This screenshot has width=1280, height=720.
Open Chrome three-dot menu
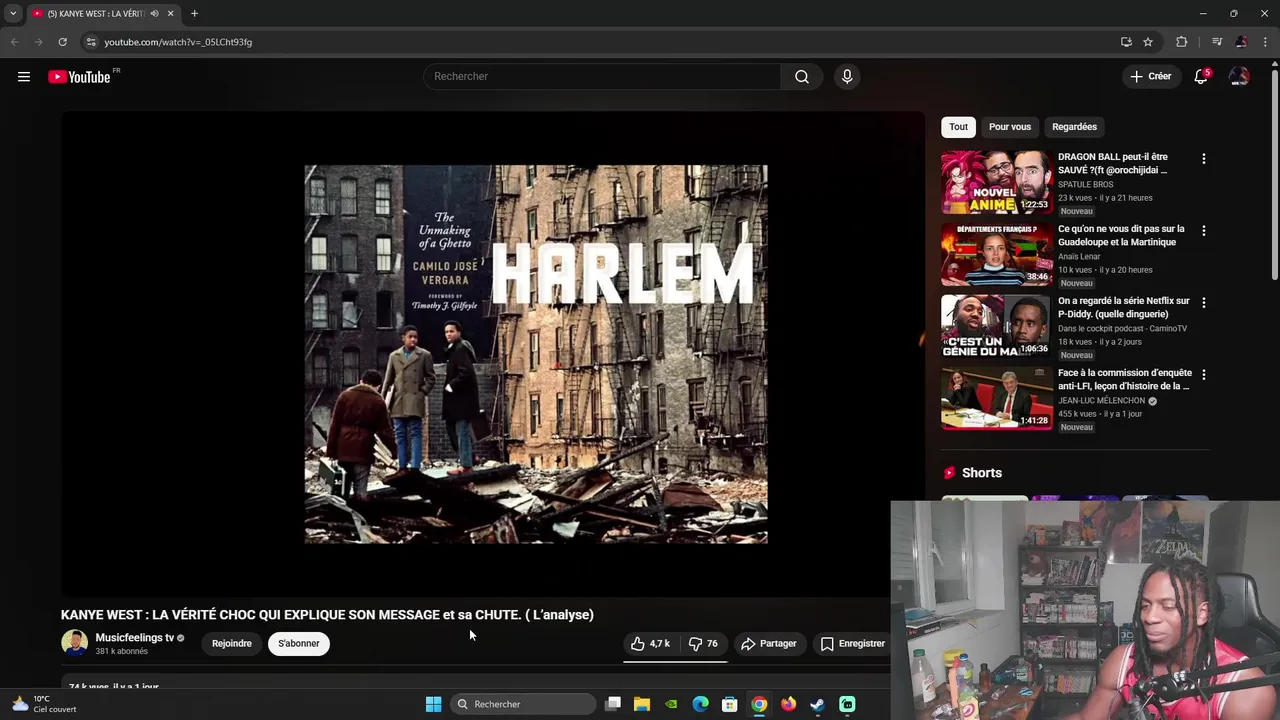pos(1266,42)
